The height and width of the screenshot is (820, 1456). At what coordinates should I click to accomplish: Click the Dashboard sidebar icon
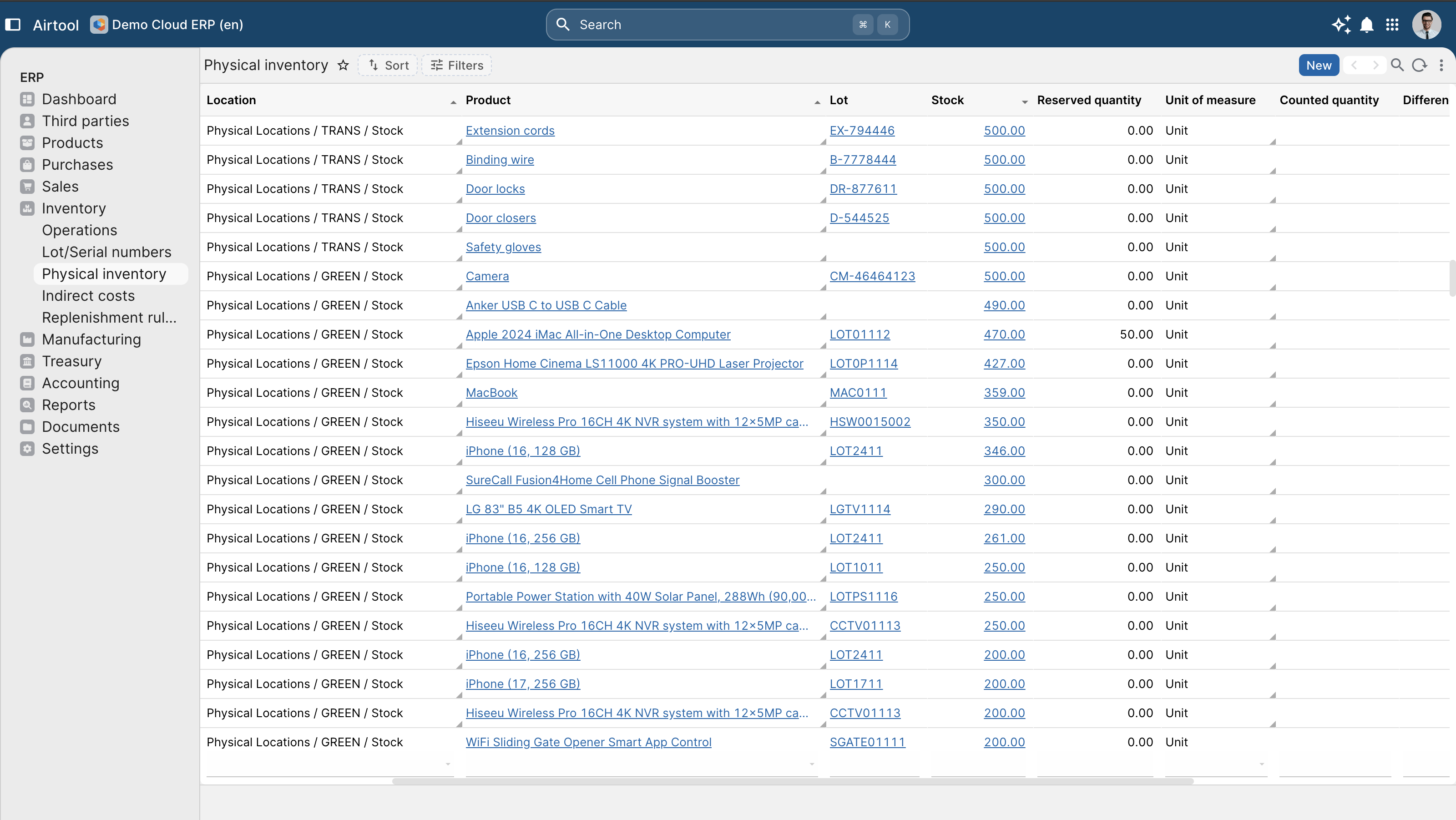click(x=27, y=99)
